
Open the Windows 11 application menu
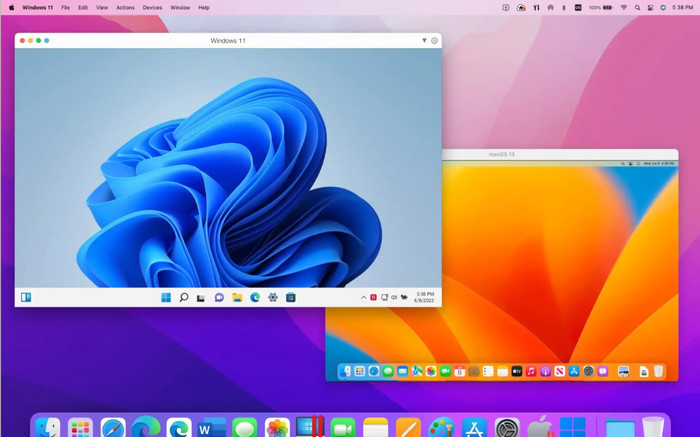point(38,8)
